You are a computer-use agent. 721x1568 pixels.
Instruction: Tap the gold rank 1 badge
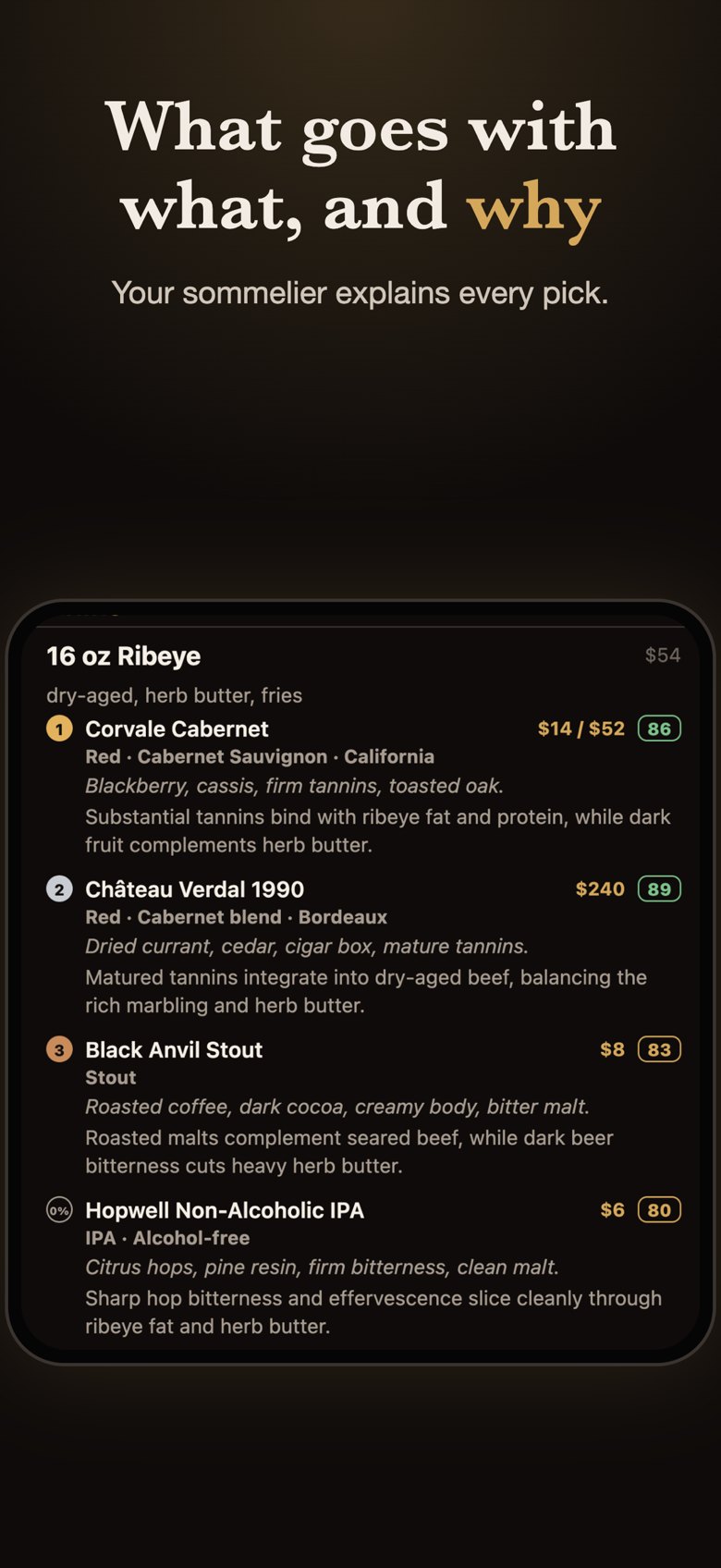click(x=59, y=729)
